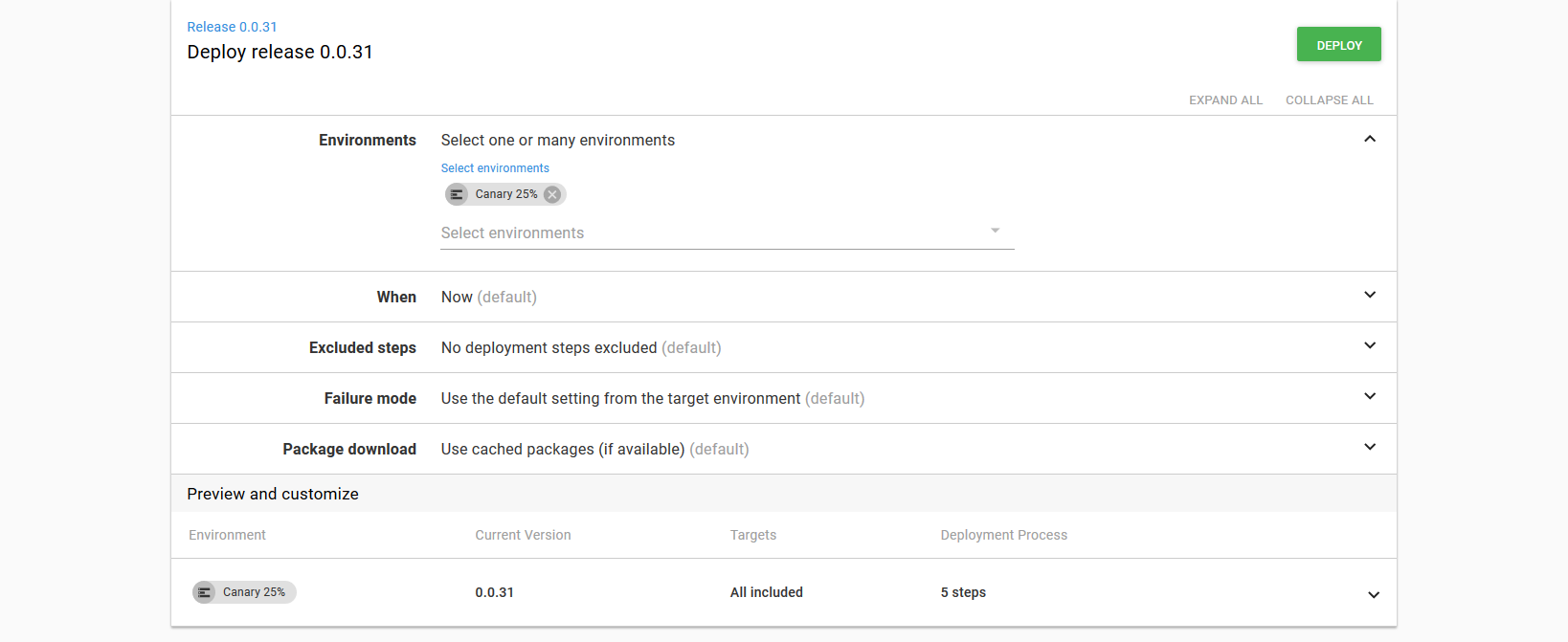Click the 'Now (default)' When summary

pos(488,298)
